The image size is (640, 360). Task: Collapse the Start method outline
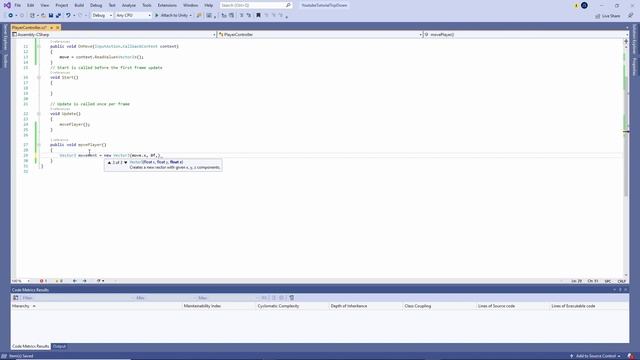tap(39, 77)
